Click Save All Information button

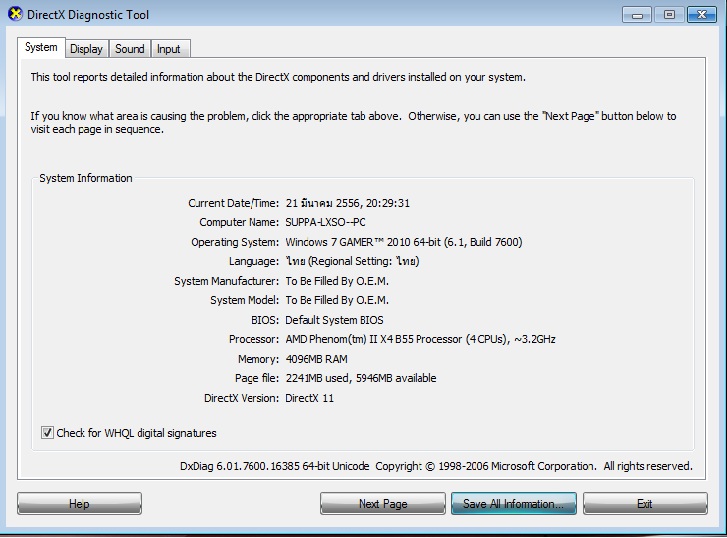[514, 504]
